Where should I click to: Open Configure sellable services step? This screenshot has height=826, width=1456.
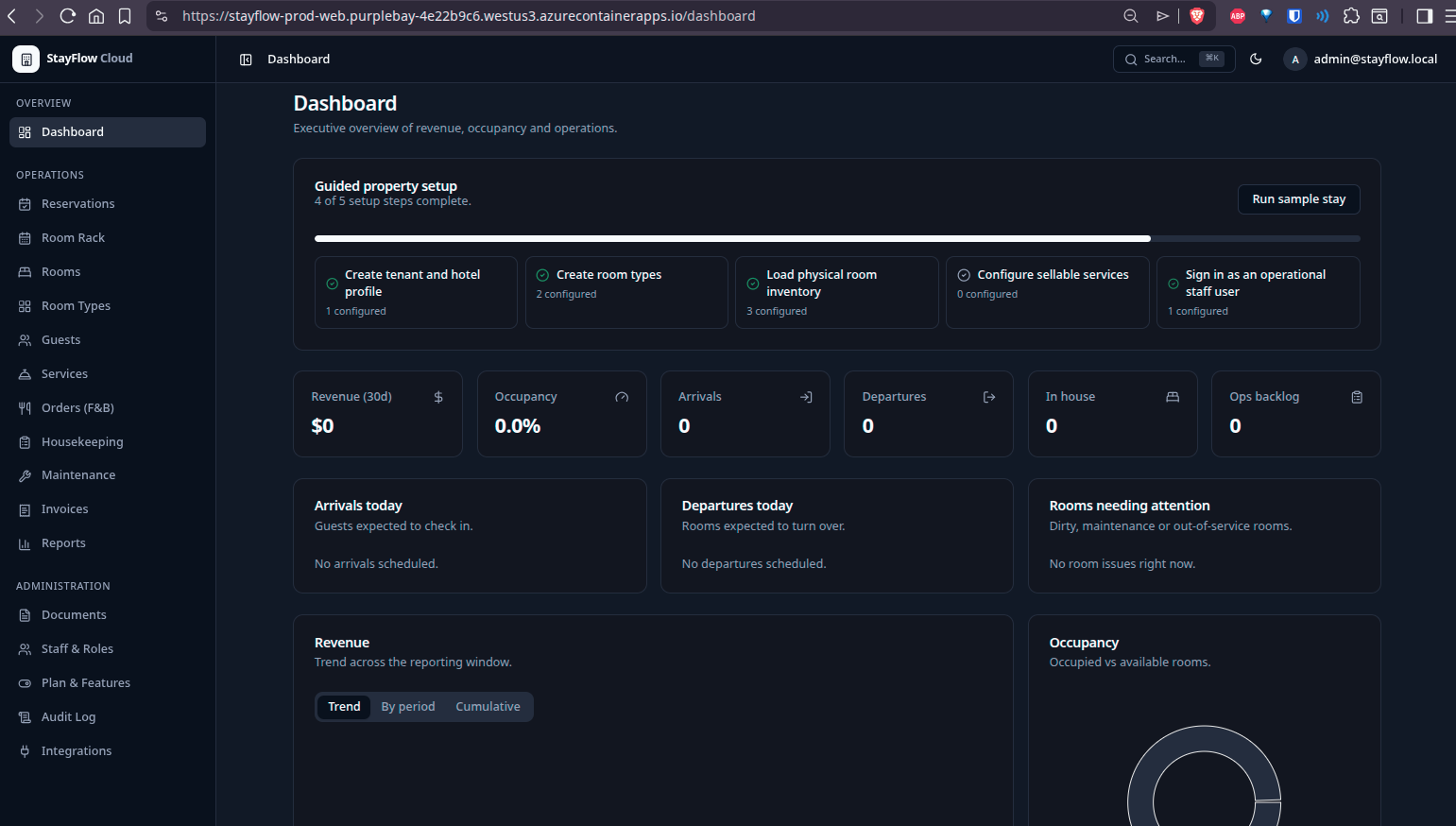click(1048, 292)
